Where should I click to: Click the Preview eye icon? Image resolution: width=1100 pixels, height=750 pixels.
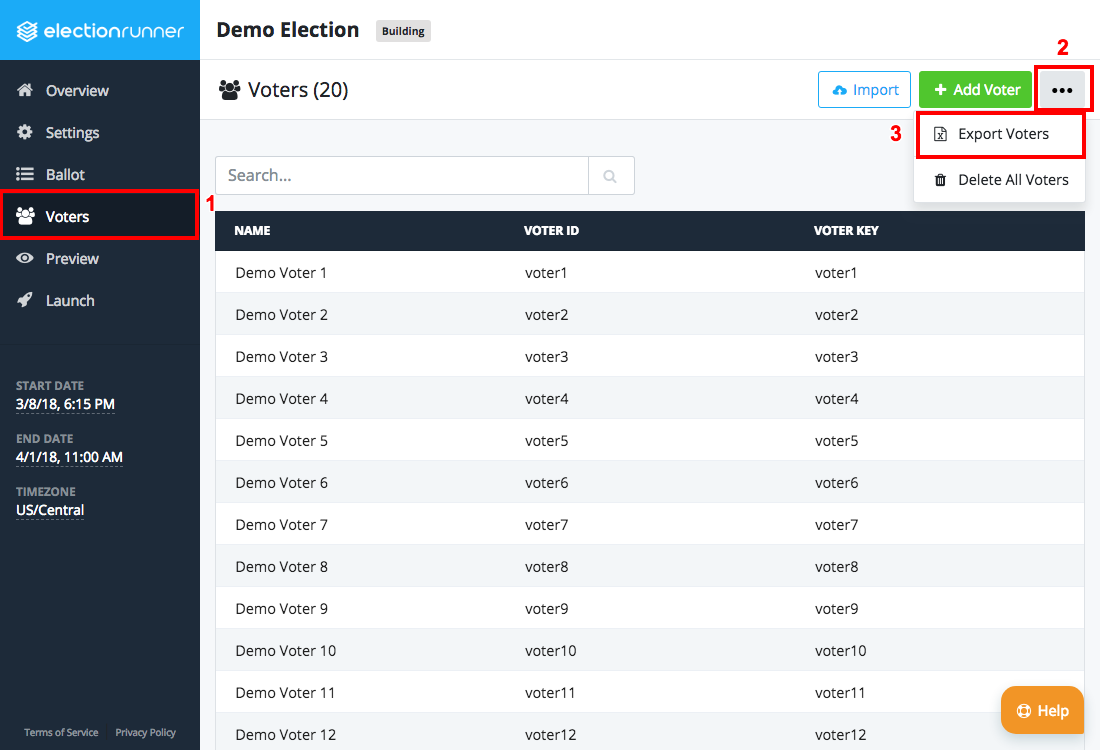tap(26, 259)
